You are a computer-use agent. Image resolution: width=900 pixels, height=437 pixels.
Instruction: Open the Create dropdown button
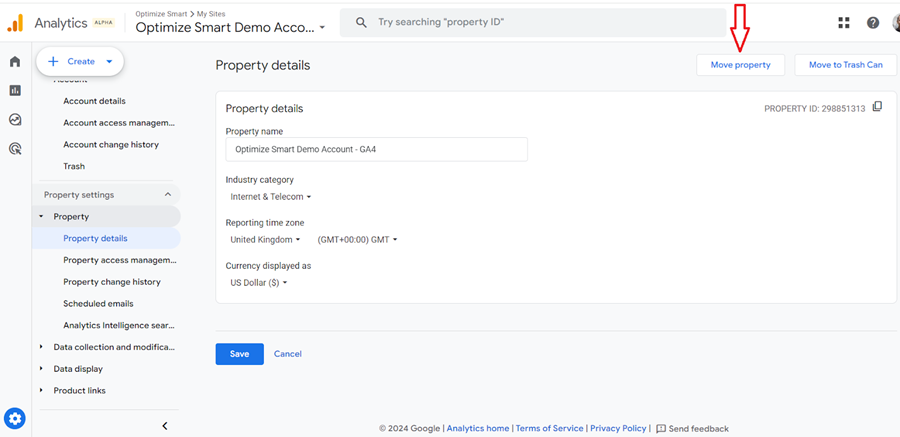tap(80, 61)
